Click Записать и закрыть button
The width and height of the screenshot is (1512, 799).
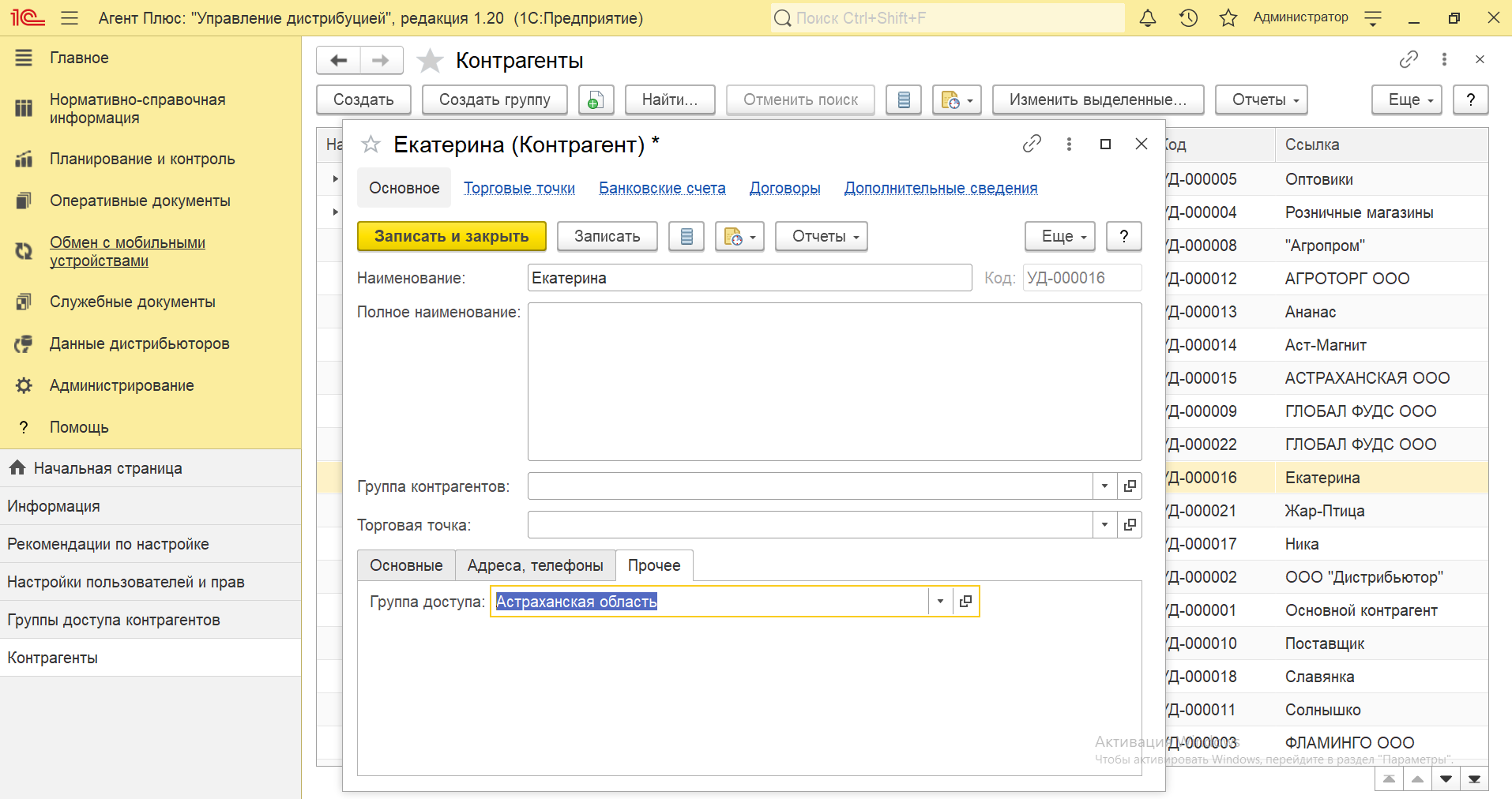pos(451,237)
